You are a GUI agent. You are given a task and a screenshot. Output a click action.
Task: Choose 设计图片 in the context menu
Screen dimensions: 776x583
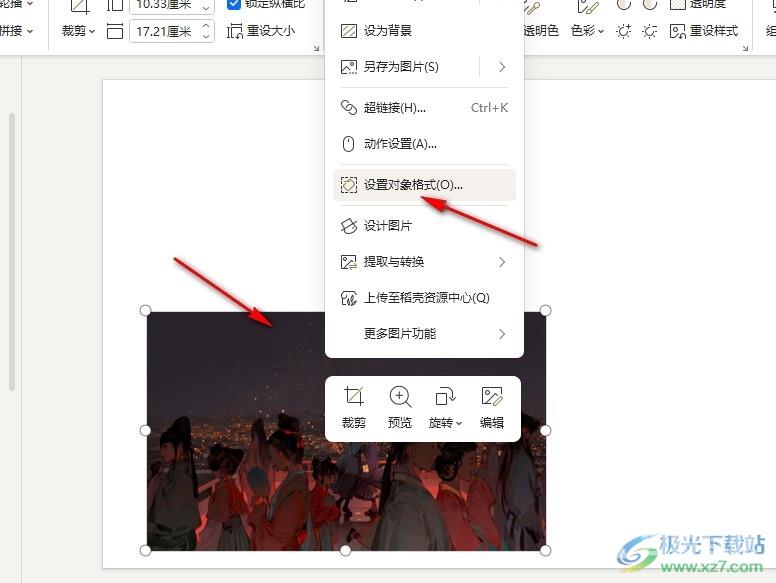point(425,226)
